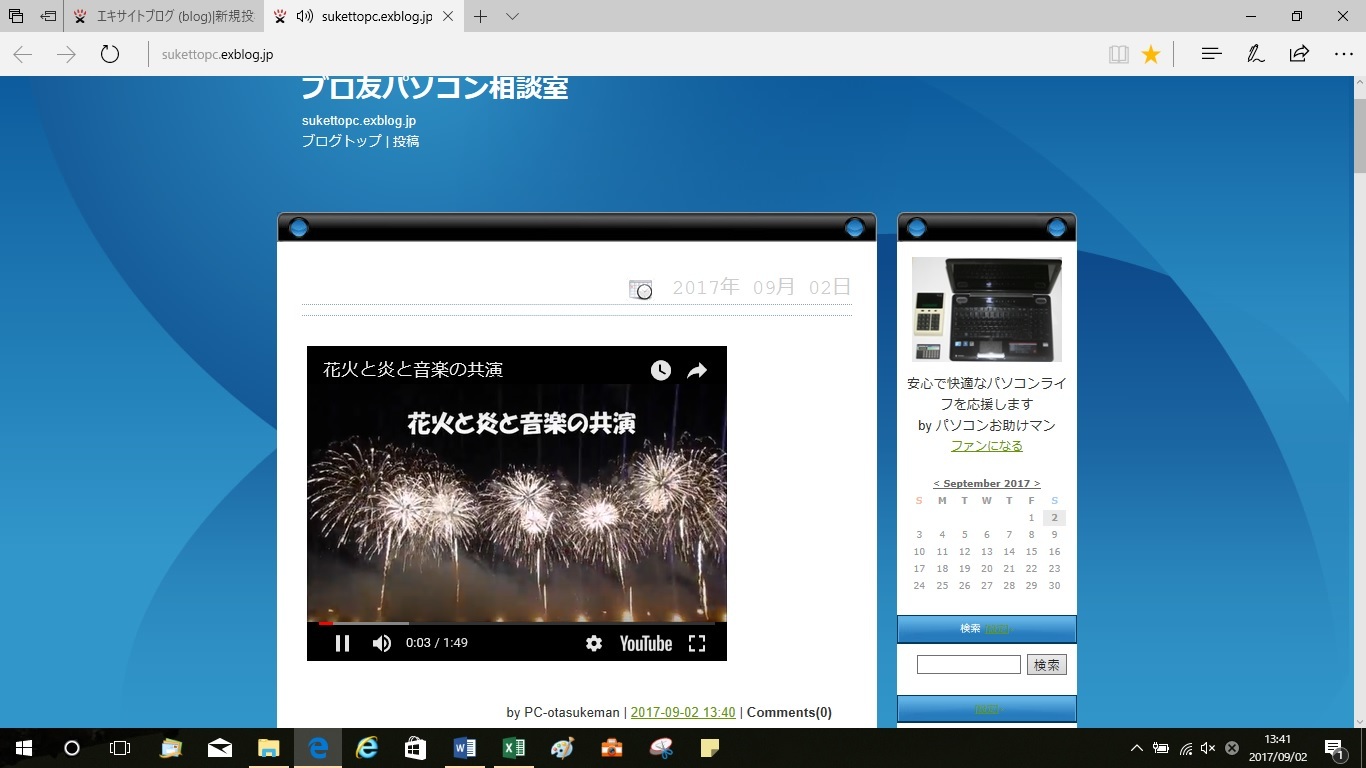Open Sticky Notes from the taskbar

point(710,748)
